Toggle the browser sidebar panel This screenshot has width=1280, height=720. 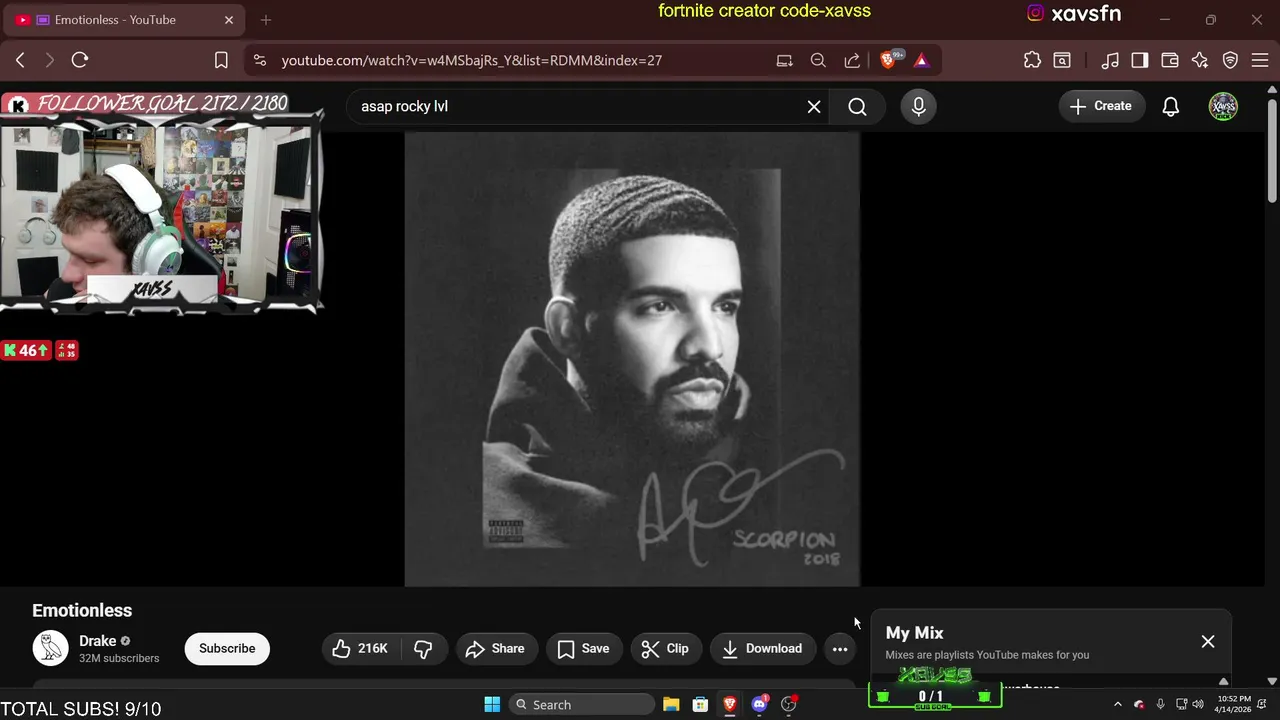(x=1140, y=60)
